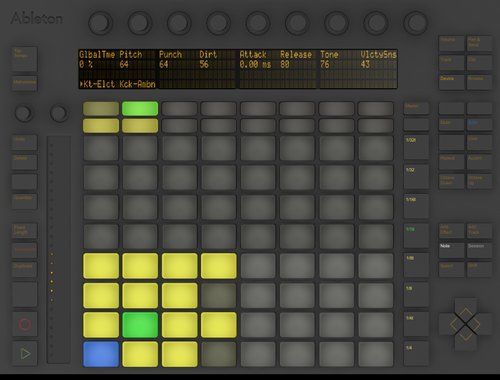Click the Undo button
500x380 pixels.
(25, 143)
